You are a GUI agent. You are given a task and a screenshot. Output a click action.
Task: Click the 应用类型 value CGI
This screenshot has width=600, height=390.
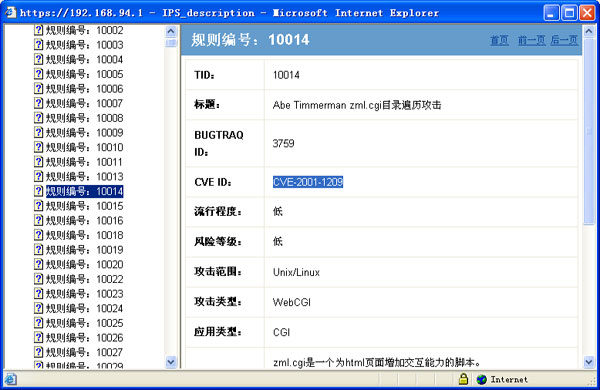pos(281,332)
